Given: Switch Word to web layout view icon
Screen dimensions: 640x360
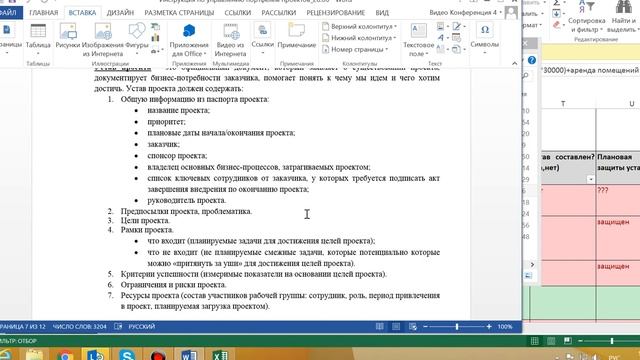Looking at the screenshot, I should pos(413,327).
